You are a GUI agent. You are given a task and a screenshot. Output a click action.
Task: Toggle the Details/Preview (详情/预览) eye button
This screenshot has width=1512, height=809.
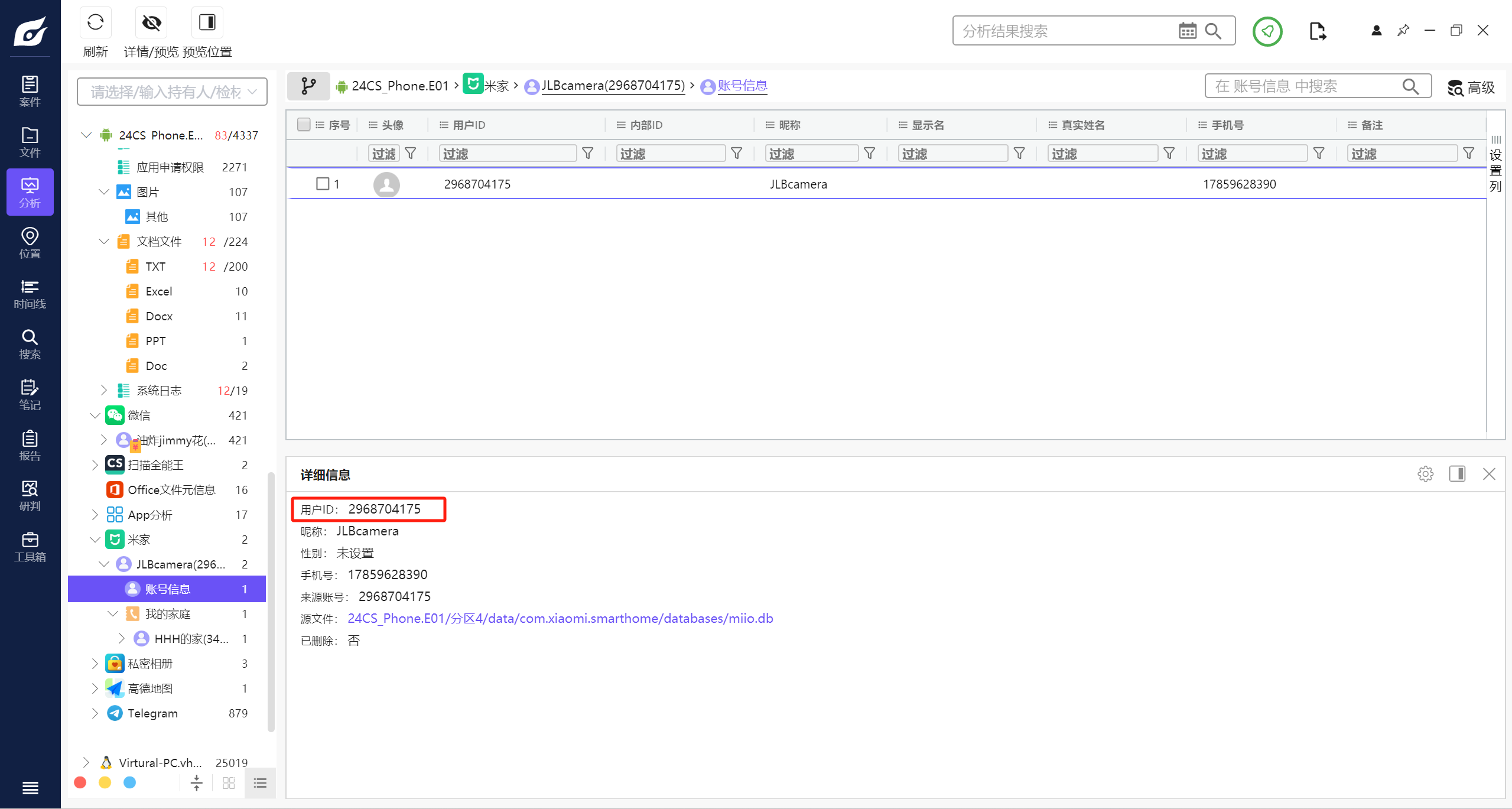click(151, 24)
